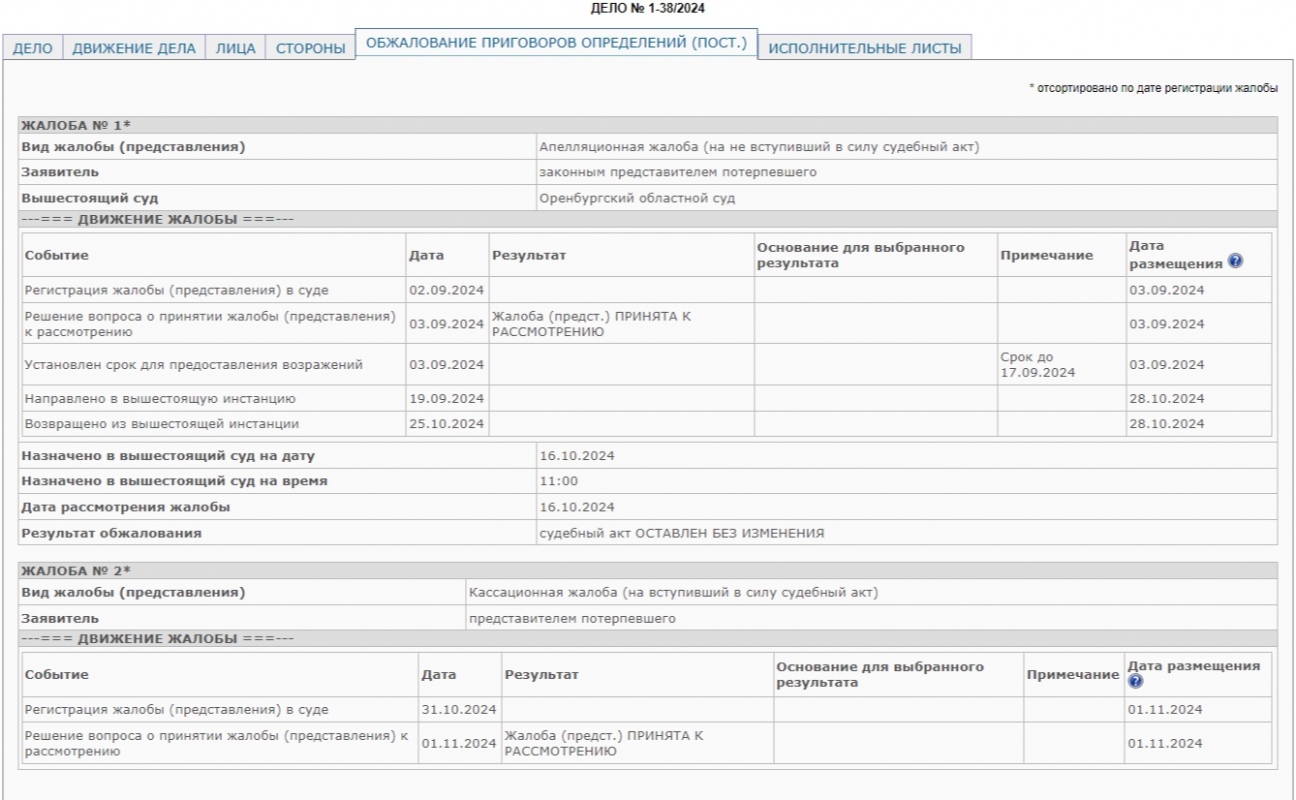1296x800 pixels.
Task: Click the ЖАЛОБА № 2* section header
Action: pos(77,570)
